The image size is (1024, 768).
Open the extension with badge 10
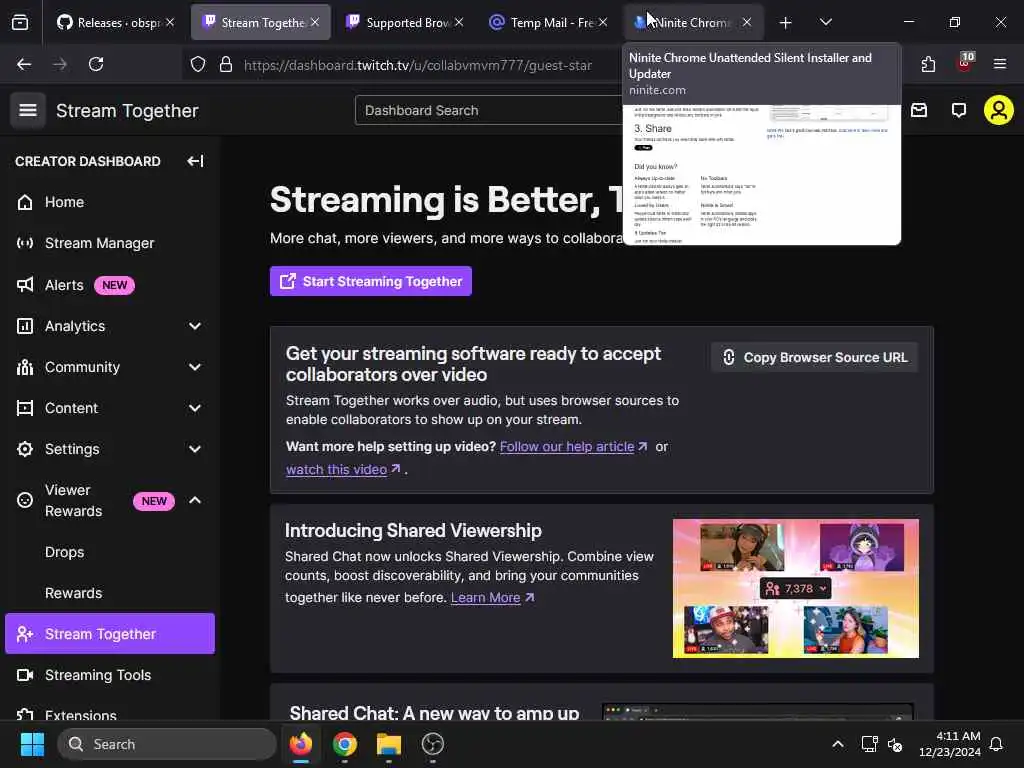coord(965,63)
